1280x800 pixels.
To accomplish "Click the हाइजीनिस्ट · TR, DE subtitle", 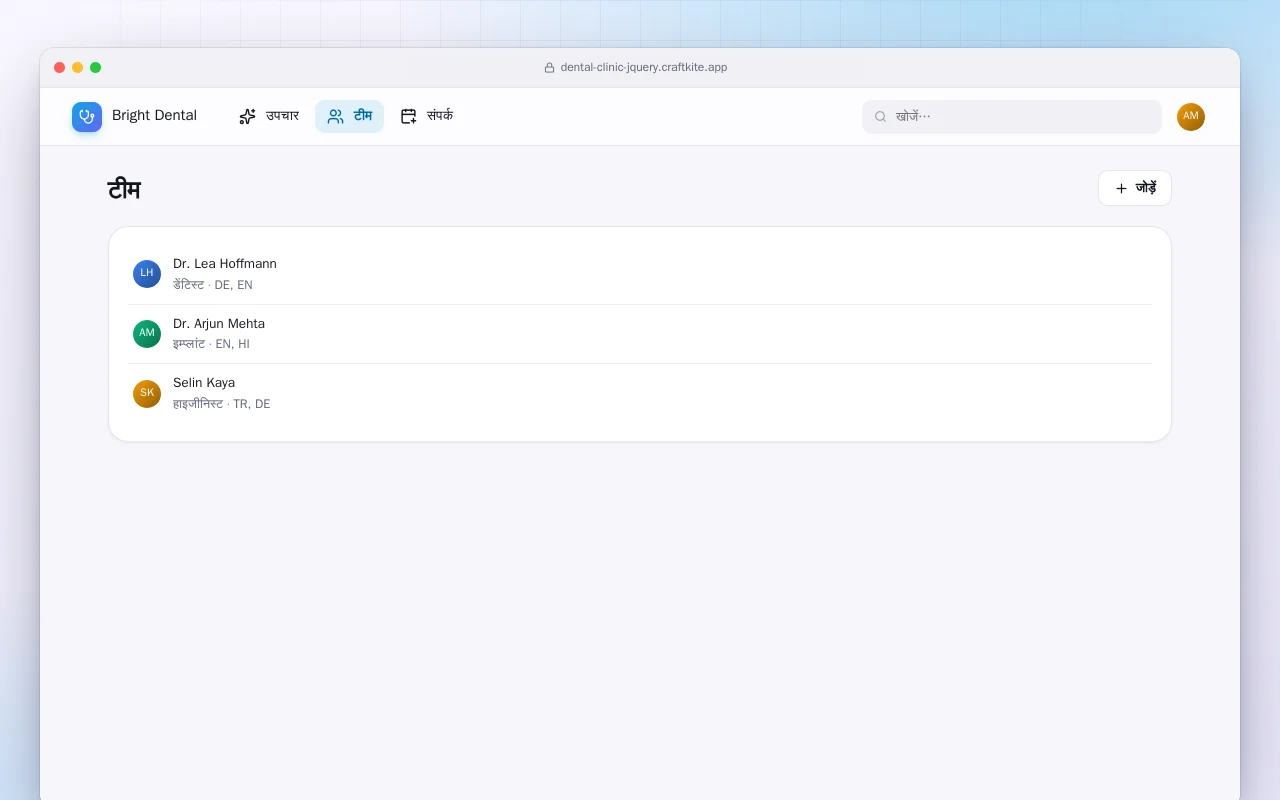I will tap(222, 404).
